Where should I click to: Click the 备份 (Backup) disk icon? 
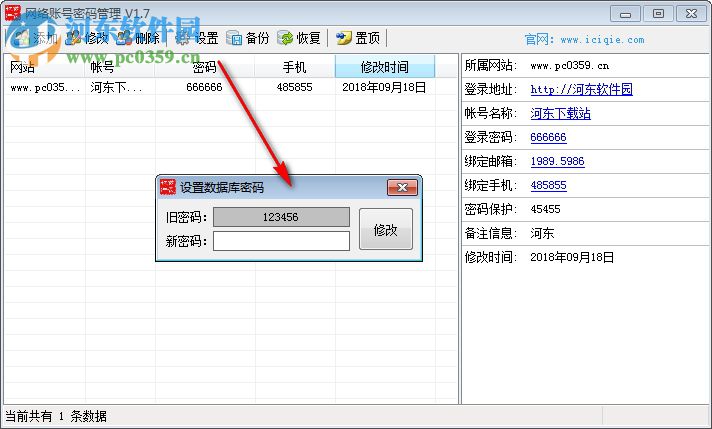click(x=234, y=39)
